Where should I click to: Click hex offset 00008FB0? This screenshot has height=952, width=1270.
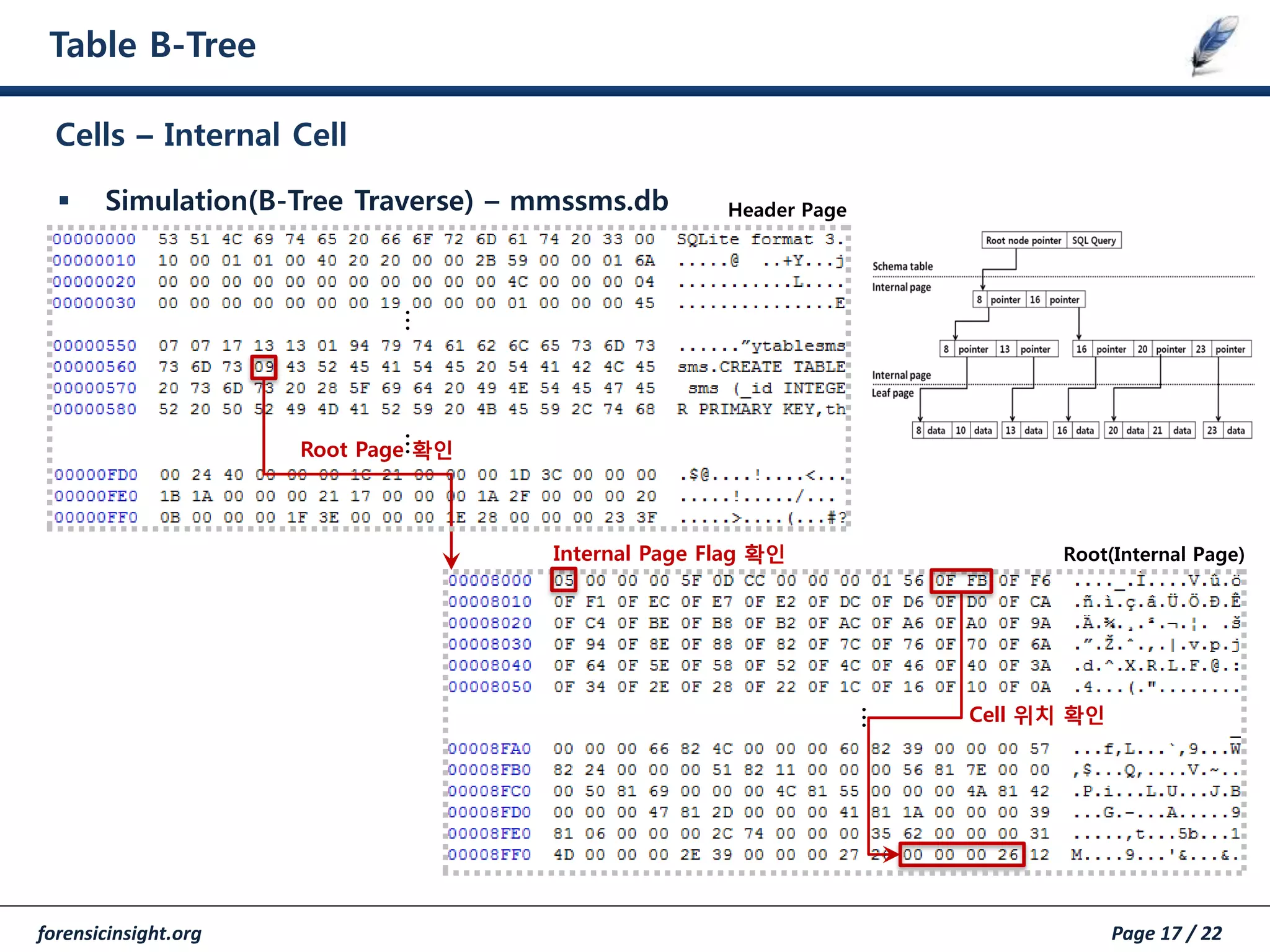pos(490,770)
